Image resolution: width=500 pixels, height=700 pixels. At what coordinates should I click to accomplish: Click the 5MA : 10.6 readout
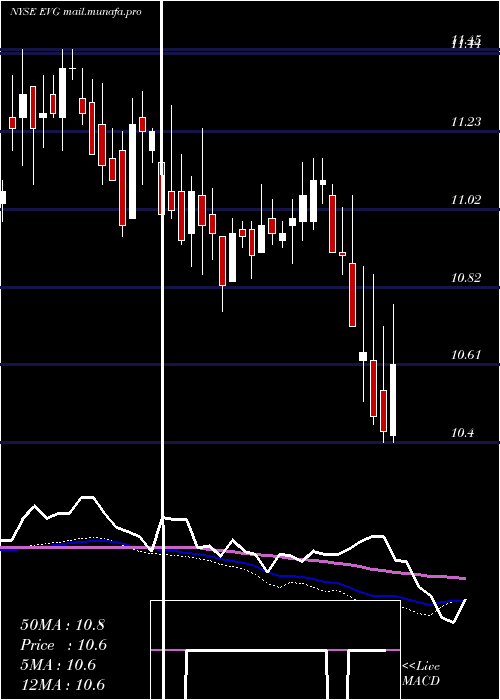coord(58,665)
